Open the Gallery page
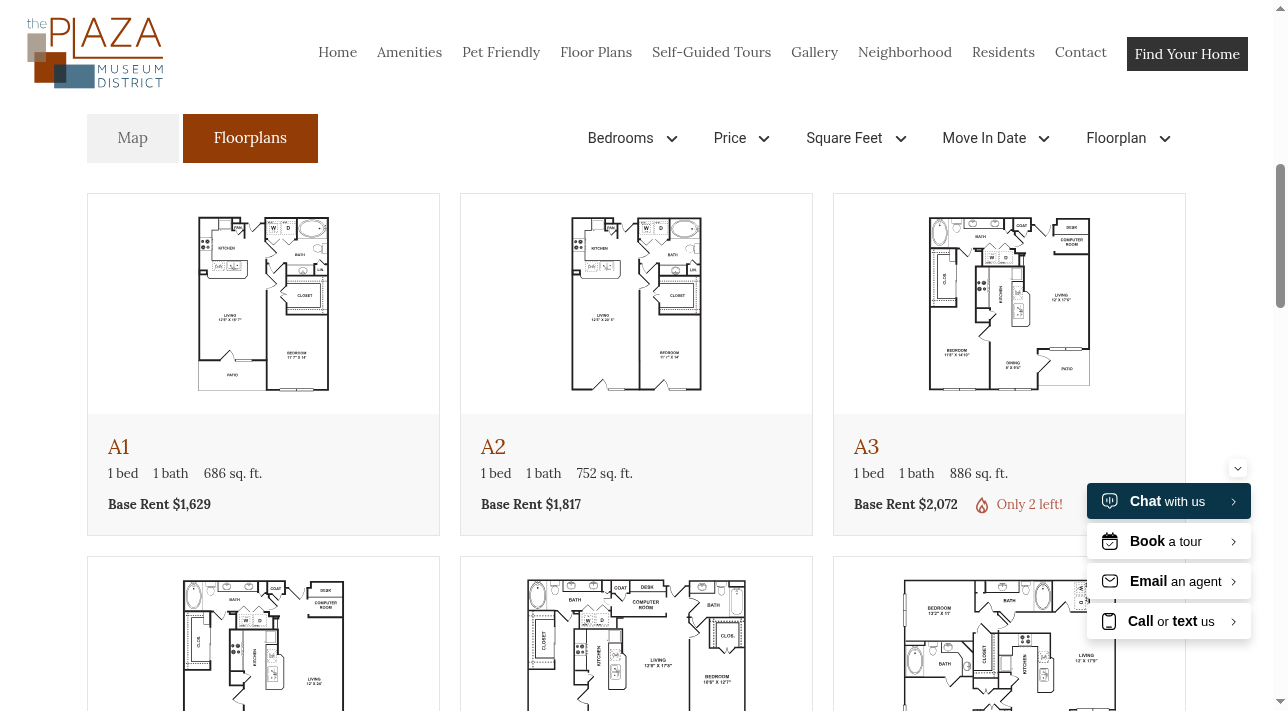 [814, 52]
